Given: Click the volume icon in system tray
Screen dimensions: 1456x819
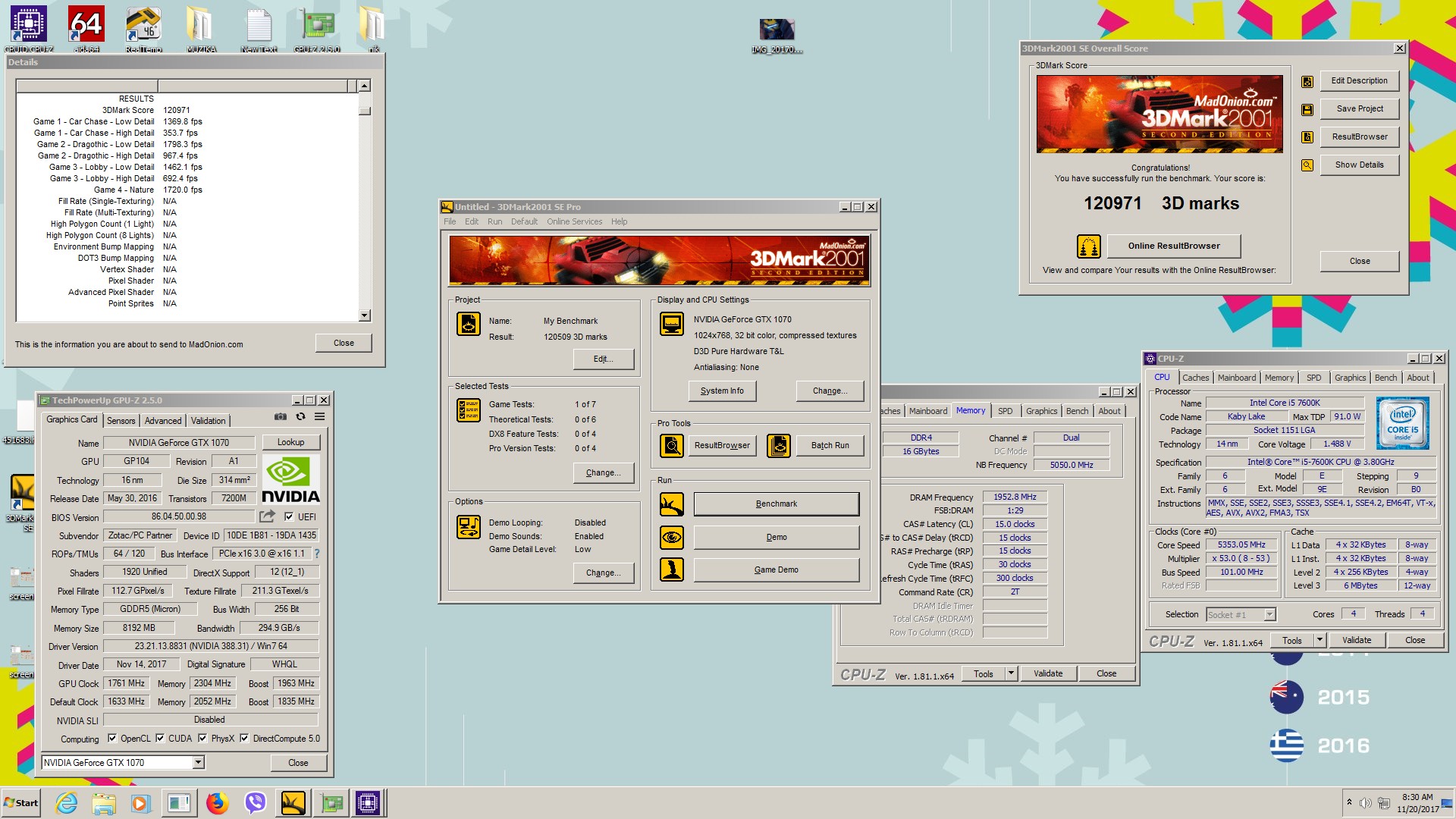Looking at the screenshot, I should 1366,803.
